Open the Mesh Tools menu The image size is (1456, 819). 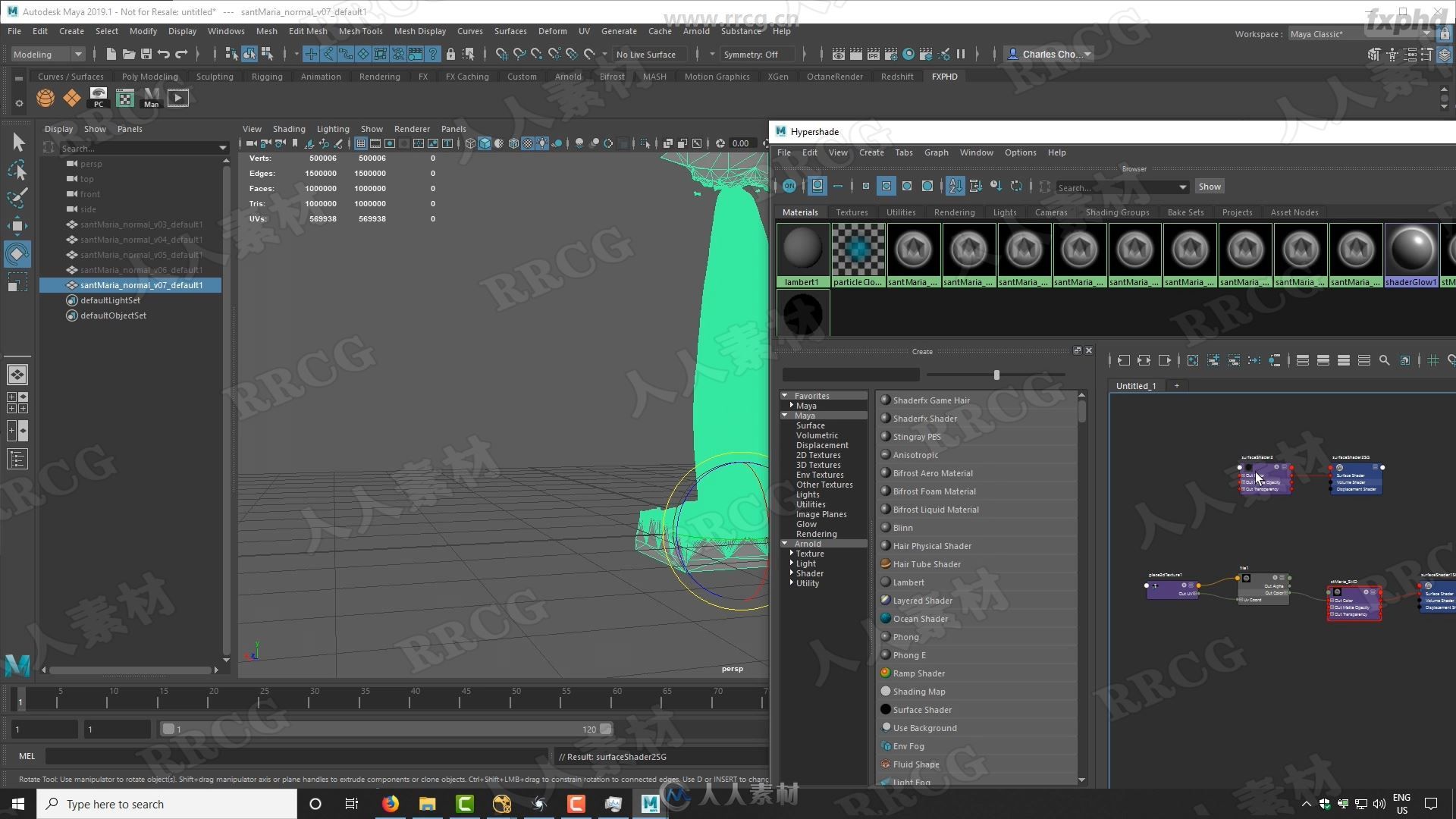[x=360, y=31]
